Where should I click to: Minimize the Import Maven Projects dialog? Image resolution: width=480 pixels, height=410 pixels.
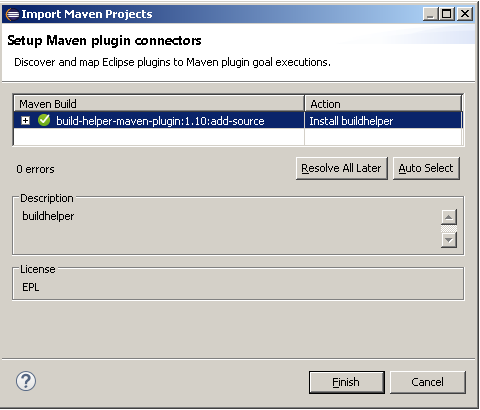click(431, 14)
